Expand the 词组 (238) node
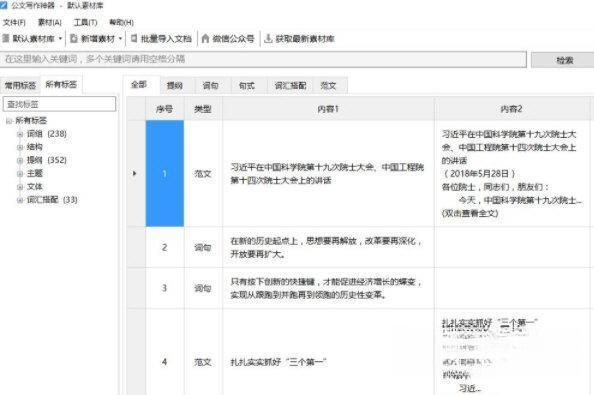 point(20,134)
